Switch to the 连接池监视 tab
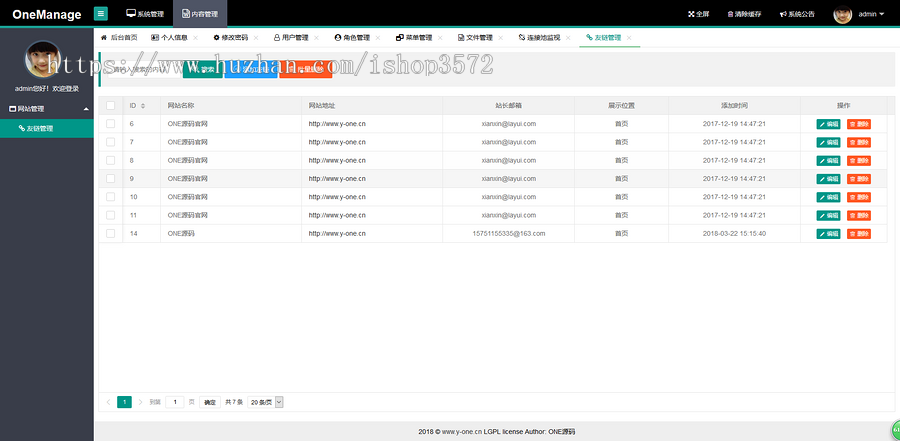Image resolution: width=900 pixels, height=441 pixels. pos(540,37)
